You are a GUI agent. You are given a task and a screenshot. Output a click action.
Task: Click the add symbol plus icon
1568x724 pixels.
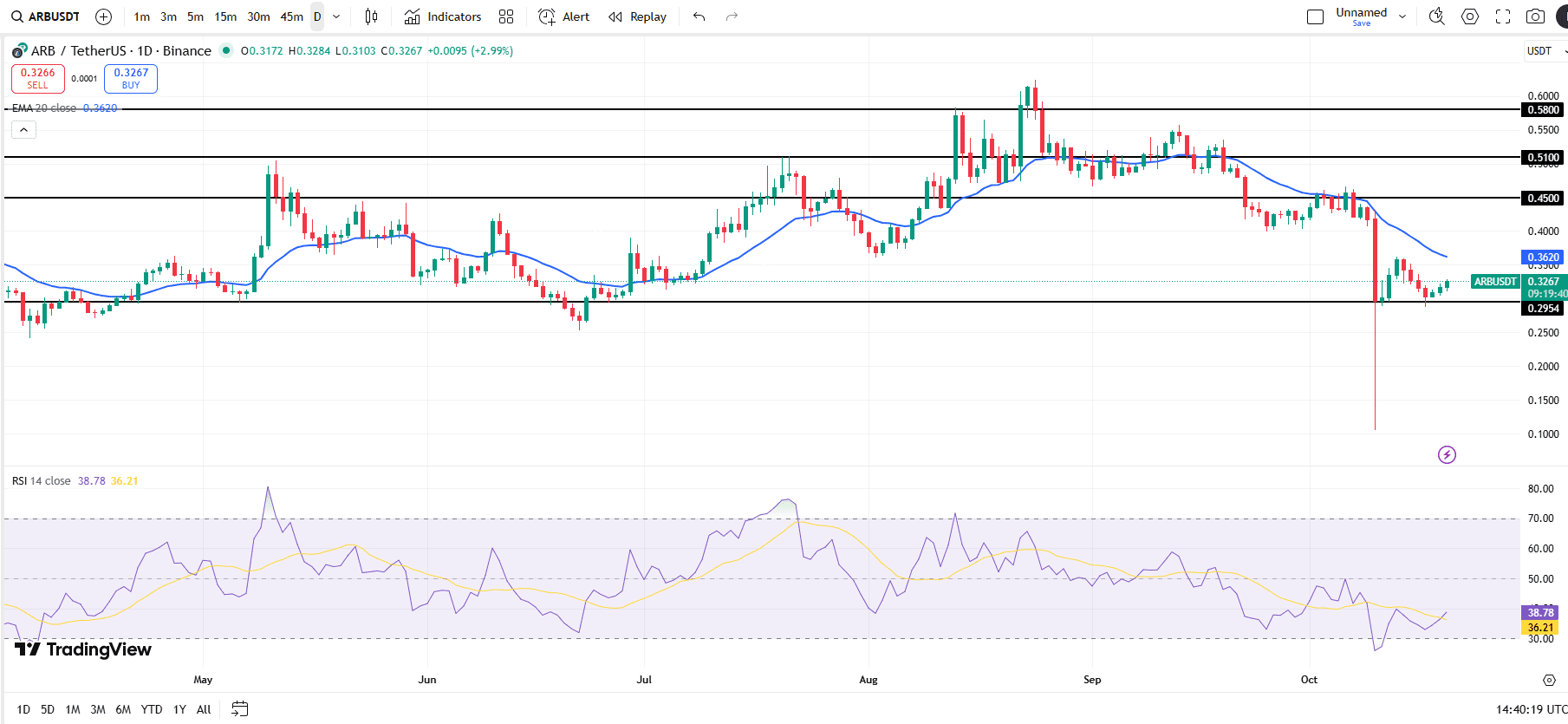[x=103, y=16]
